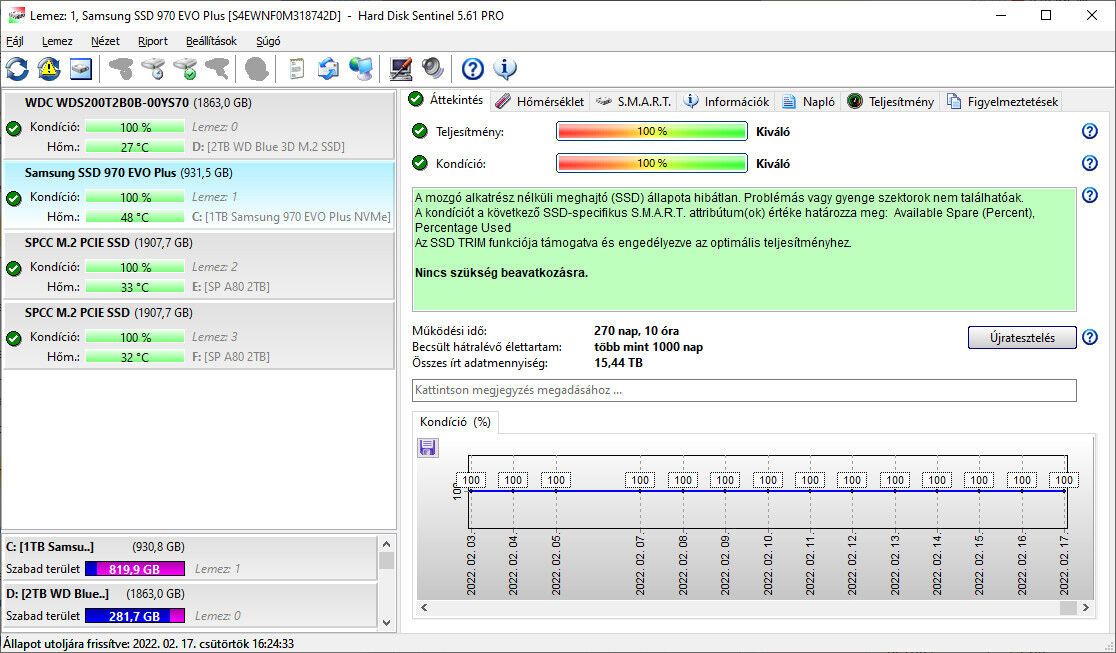Open the Nézet menu
The height and width of the screenshot is (653, 1116).
(x=105, y=41)
